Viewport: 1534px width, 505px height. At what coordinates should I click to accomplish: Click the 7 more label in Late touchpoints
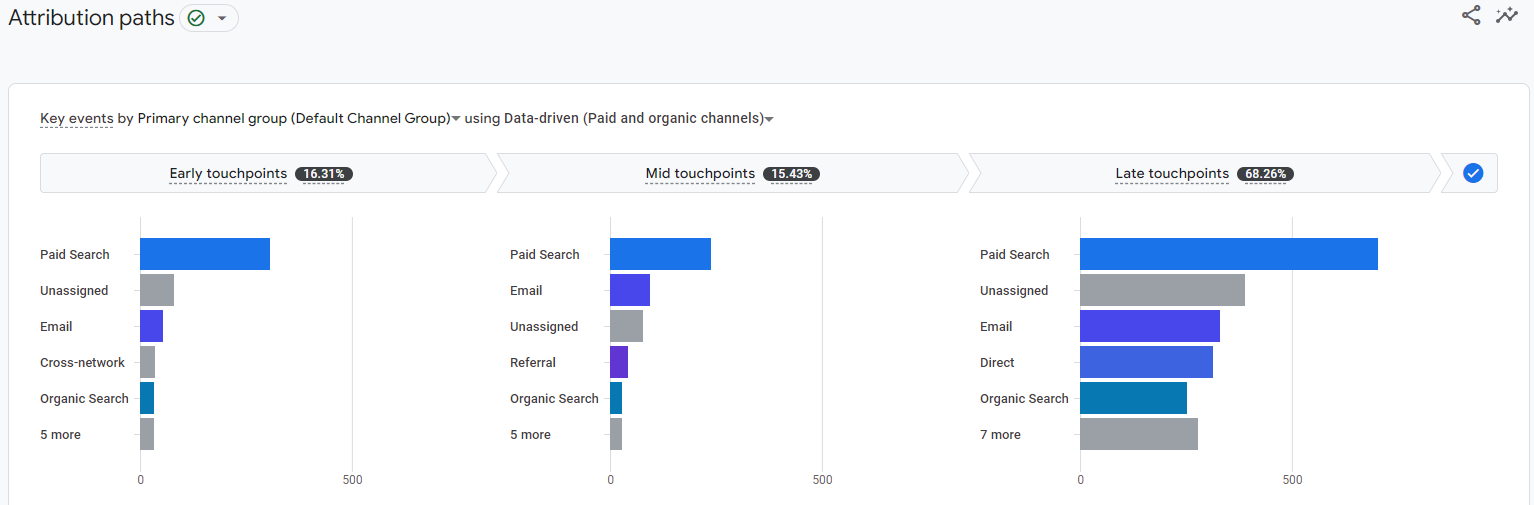pyautogui.click(x=1000, y=435)
